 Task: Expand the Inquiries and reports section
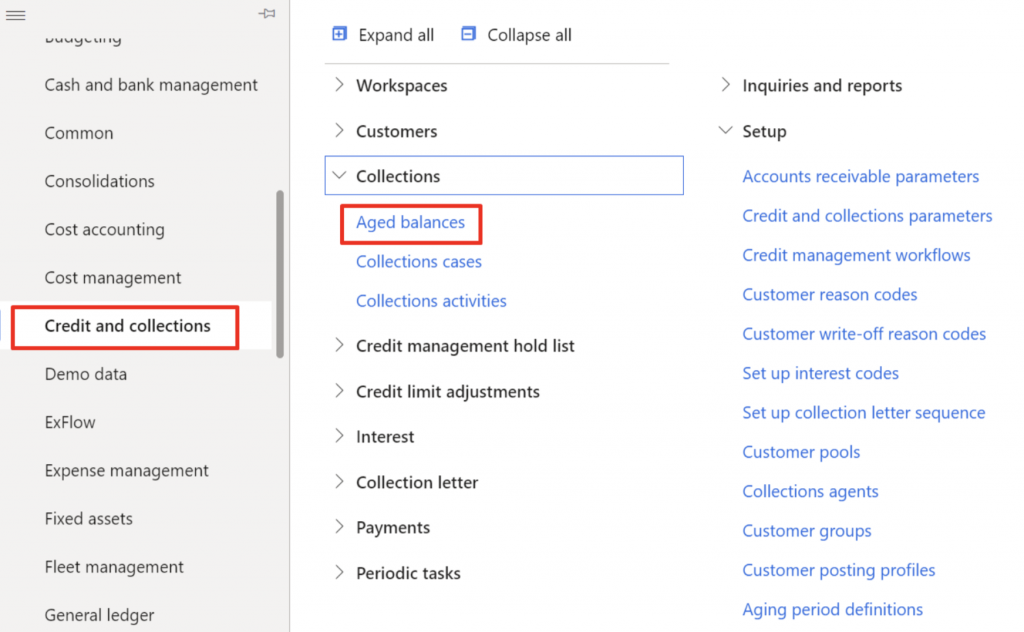click(725, 85)
